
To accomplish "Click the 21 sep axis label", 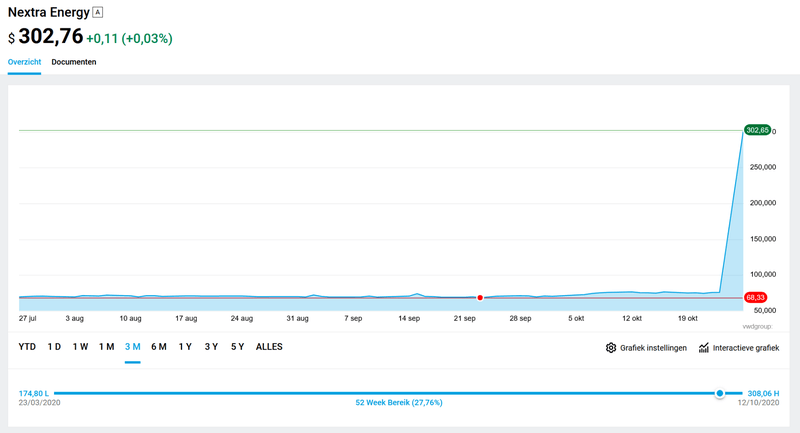I will [465, 318].
